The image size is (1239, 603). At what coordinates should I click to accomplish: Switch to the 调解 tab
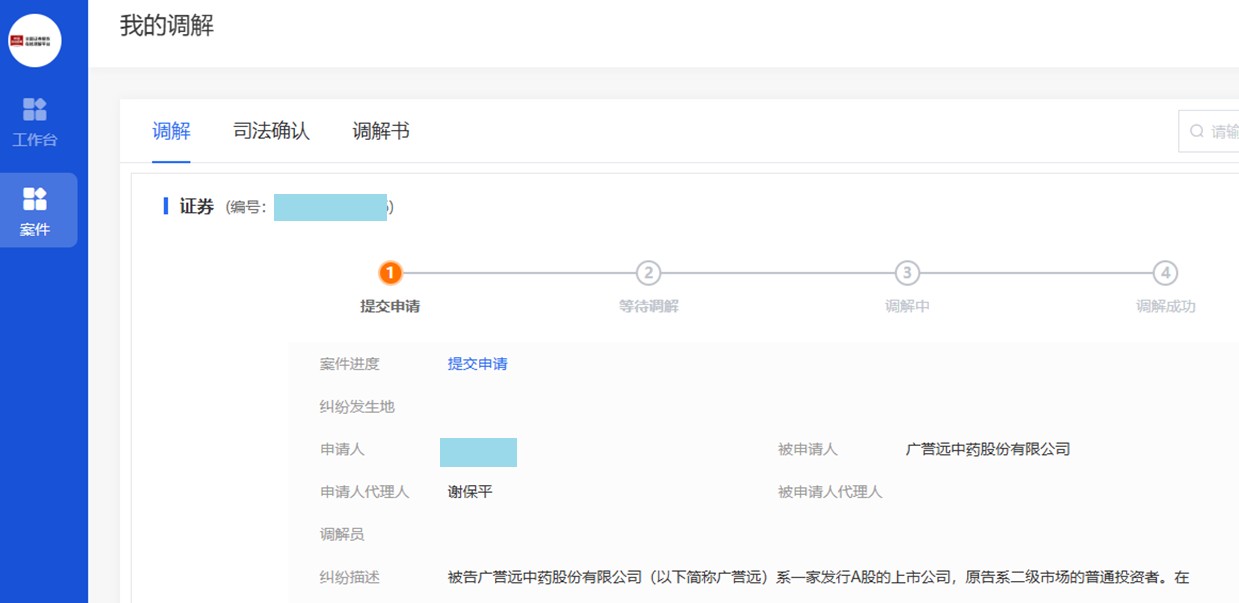click(171, 131)
